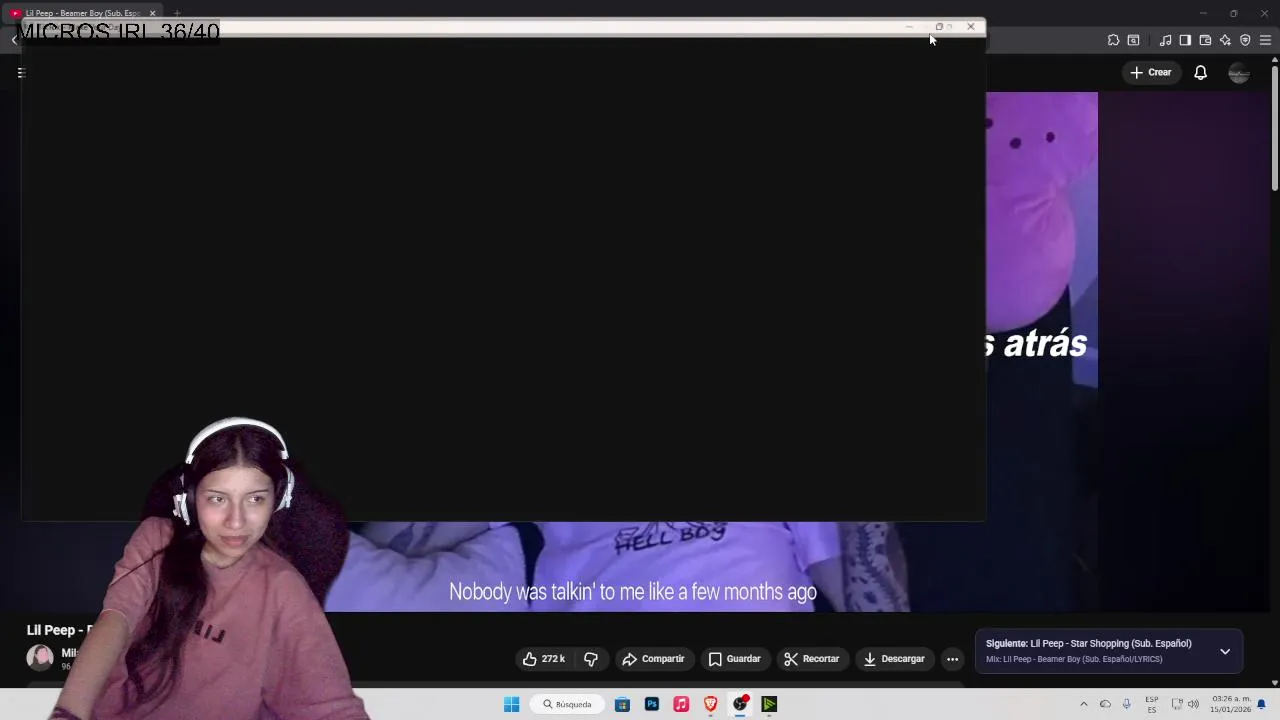Click the Guardar save button
The height and width of the screenshot is (720, 1280).
pyautogui.click(x=734, y=659)
